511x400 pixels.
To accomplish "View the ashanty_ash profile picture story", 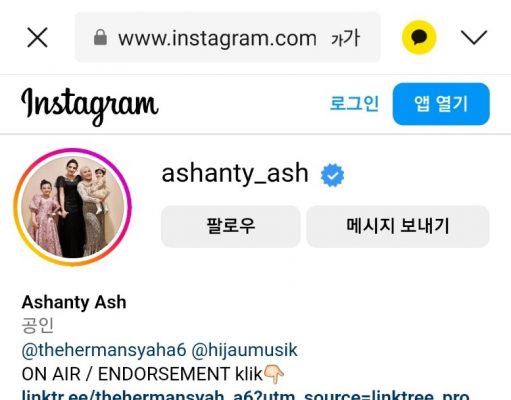I will click(73, 207).
